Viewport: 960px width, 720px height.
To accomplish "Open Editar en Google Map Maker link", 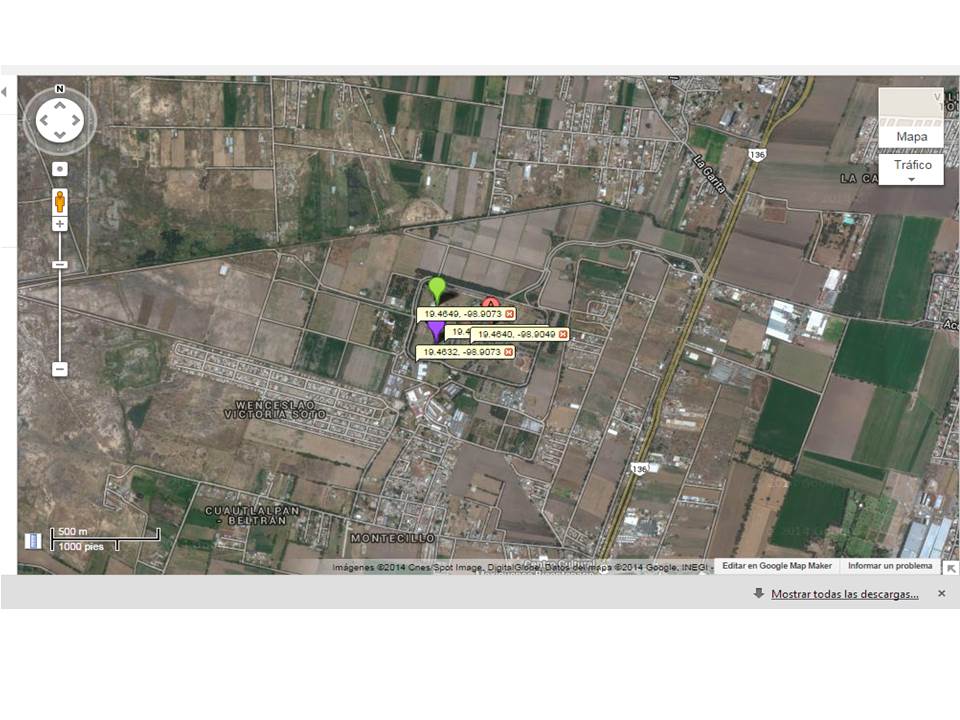I will click(777, 566).
